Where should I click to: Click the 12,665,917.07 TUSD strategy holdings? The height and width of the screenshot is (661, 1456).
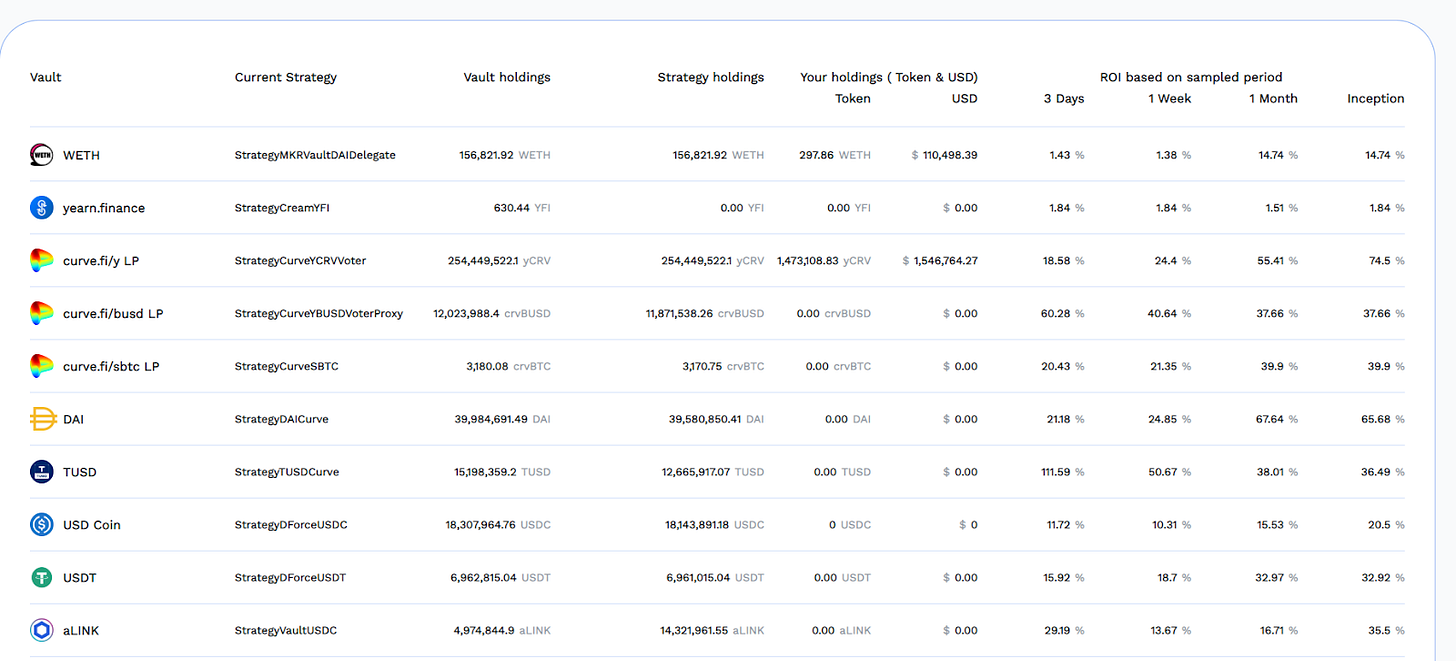[x=713, y=472]
